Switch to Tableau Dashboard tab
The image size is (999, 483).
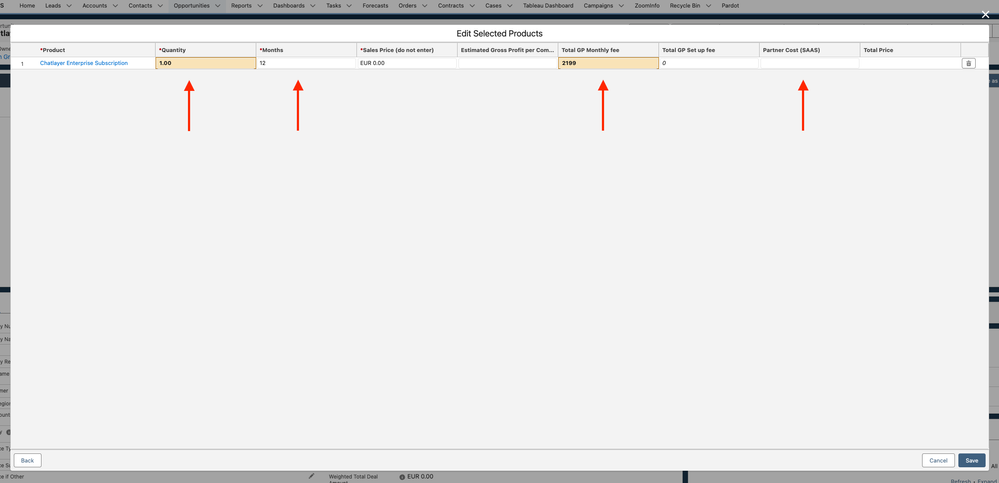click(x=548, y=6)
